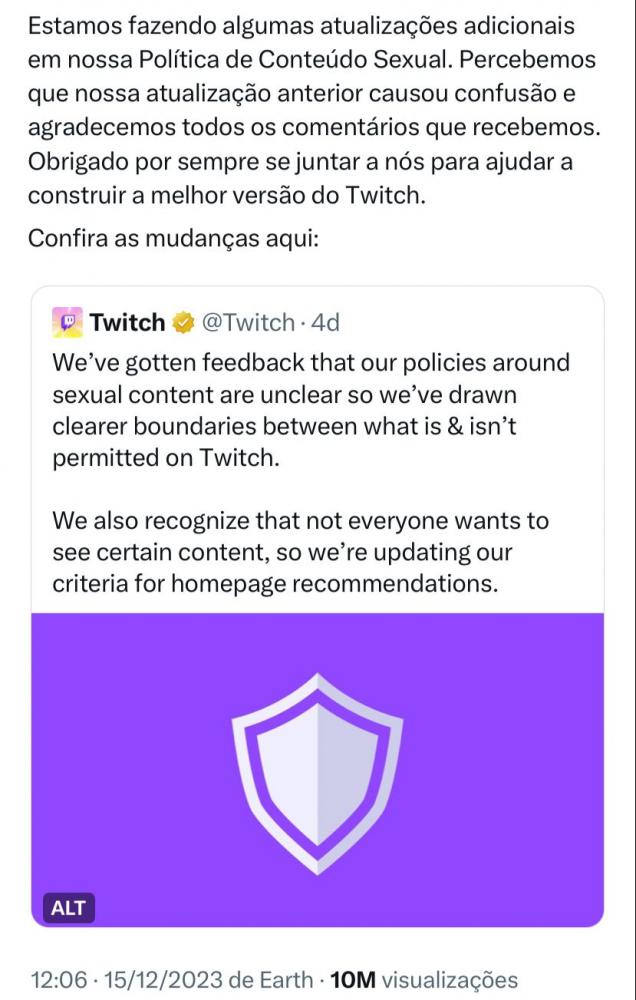Click the "visualizações" label
The image size is (636, 1000).
450,979
